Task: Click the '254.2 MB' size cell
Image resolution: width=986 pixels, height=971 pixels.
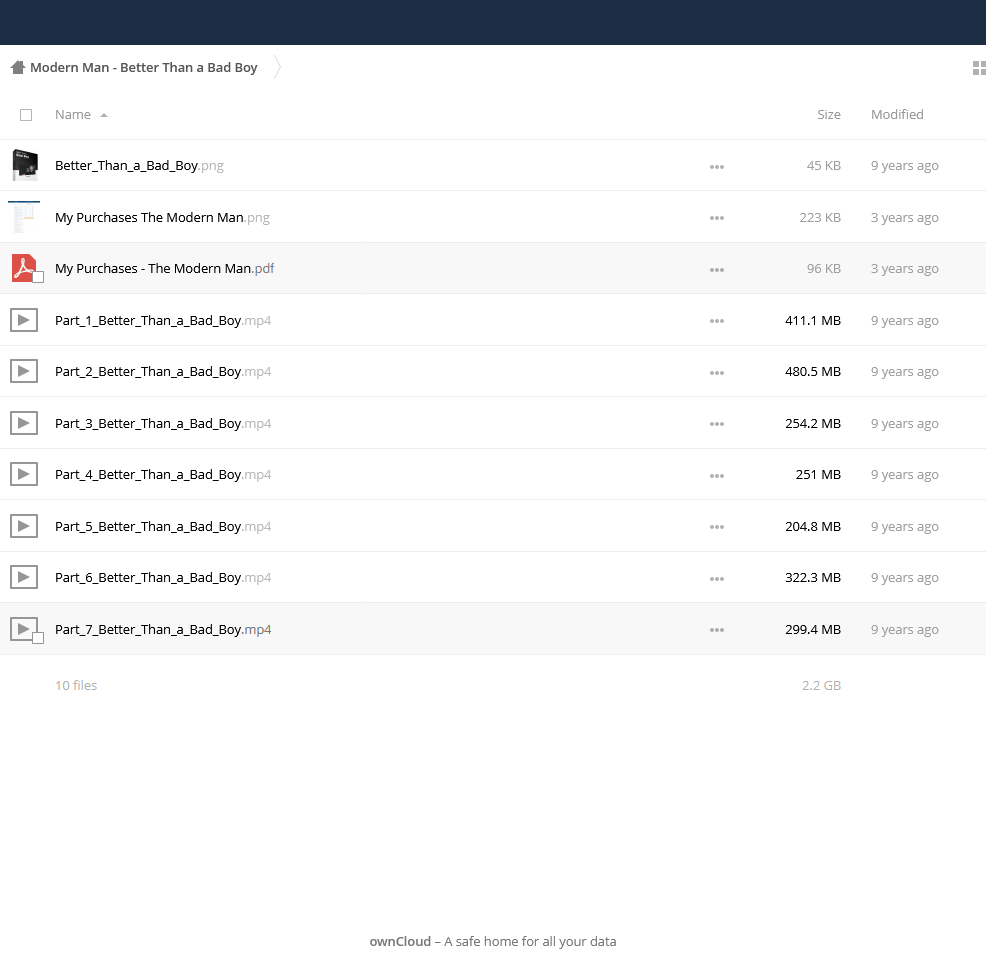Action: pyautogui.click(x=813, y=424)
